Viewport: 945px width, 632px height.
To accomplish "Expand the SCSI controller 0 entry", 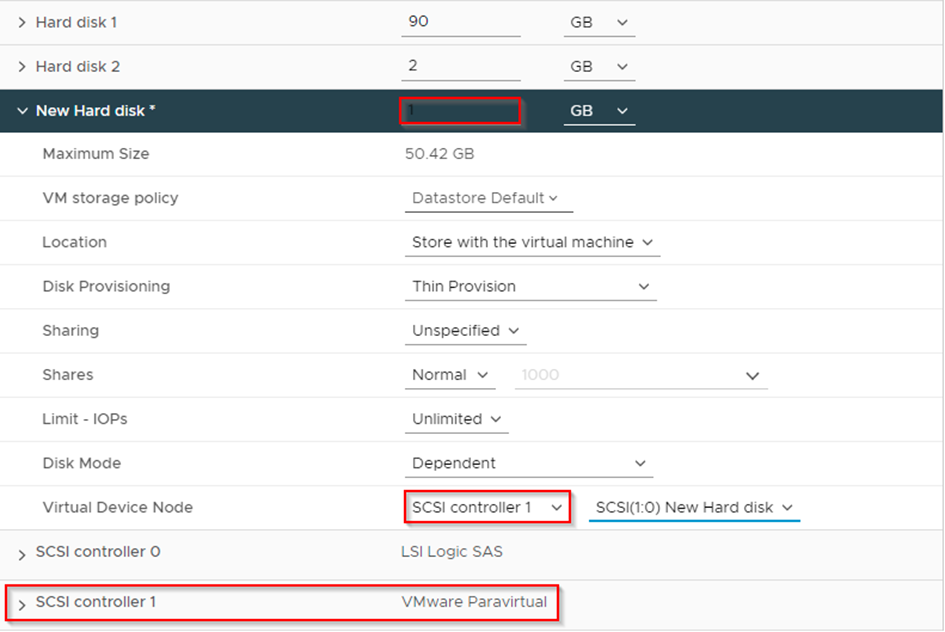I will [20, 551].
